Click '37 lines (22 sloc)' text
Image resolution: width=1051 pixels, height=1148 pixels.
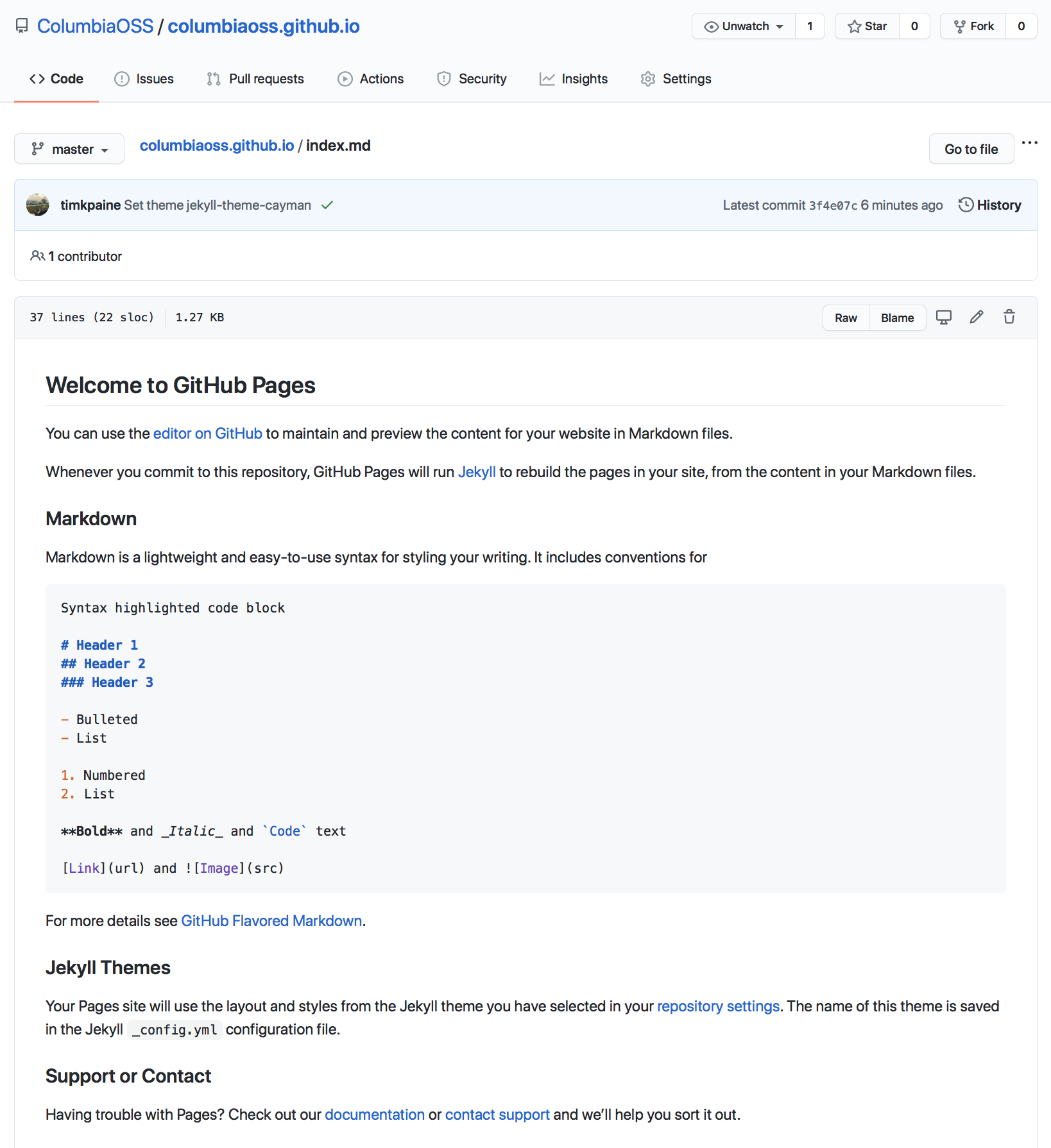pyautogui.click(x=92, y=317)
